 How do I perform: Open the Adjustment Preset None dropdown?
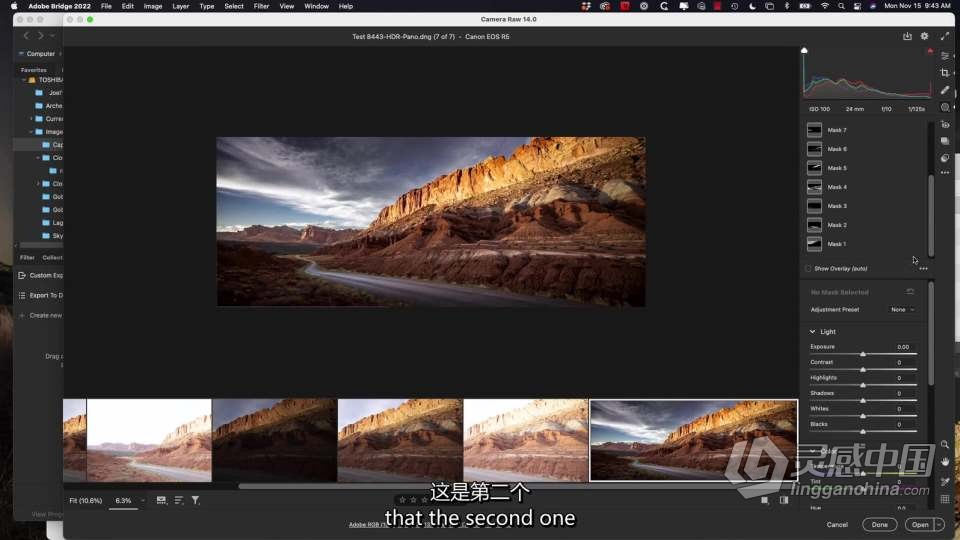(902, 310)
